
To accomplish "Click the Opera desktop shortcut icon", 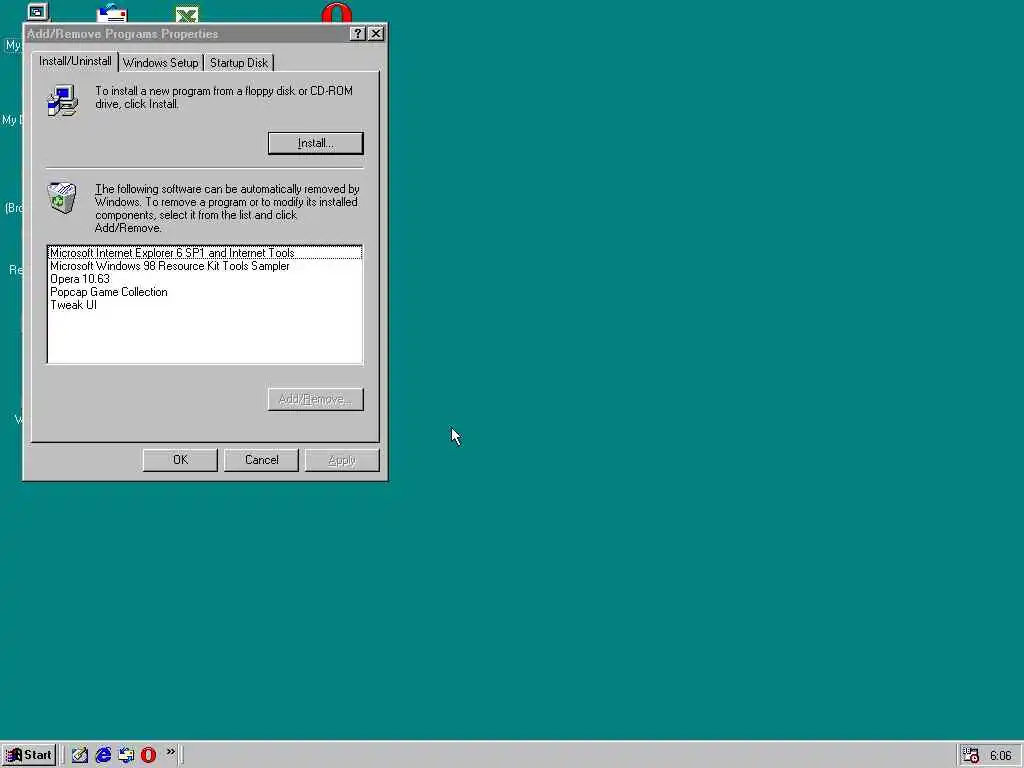I will click(336, 12).
